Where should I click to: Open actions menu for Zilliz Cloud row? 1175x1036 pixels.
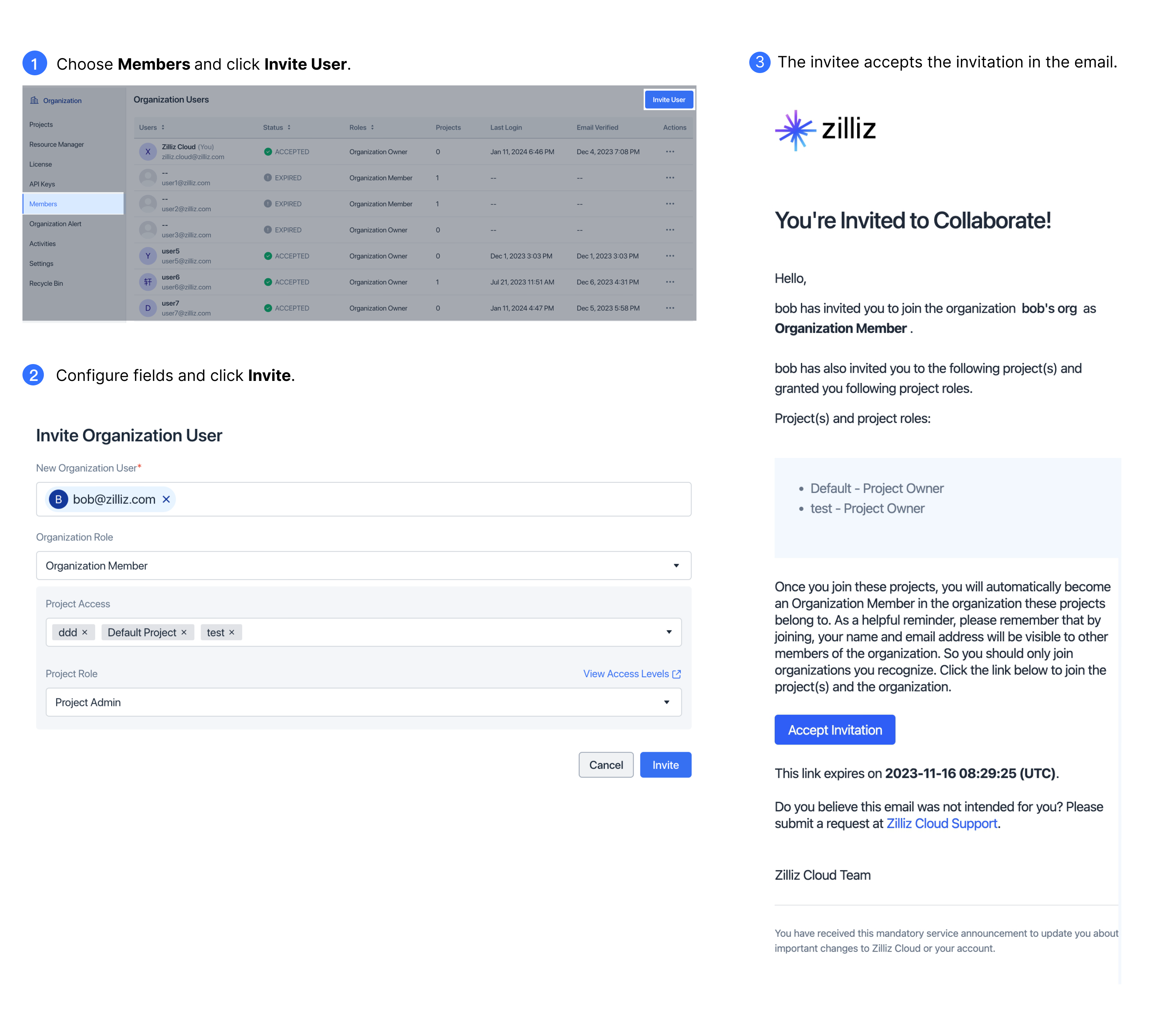(x=670, y=152)
